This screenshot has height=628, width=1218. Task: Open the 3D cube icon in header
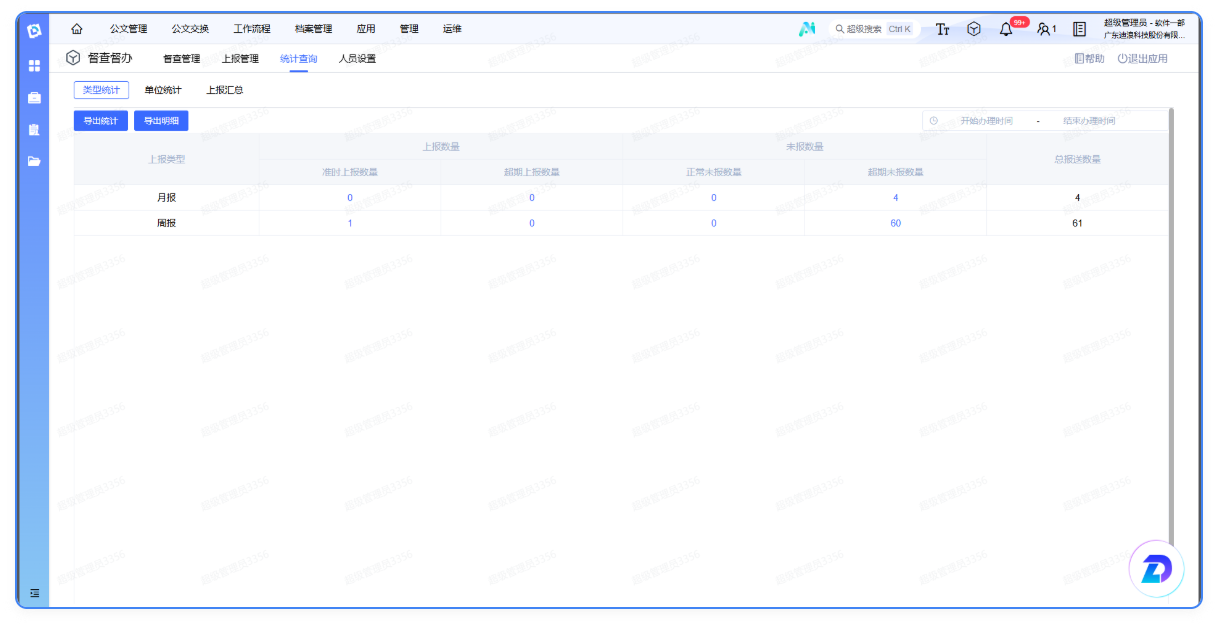tap(974, 29)
